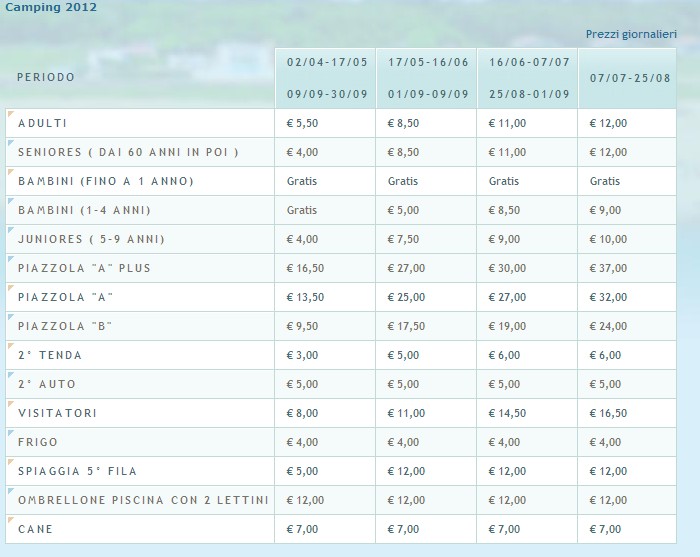This screenshot has height=557, width=700.
Task: Click the JUNIORES (5-9 anni) row label
Action: (x=91, y=239)
